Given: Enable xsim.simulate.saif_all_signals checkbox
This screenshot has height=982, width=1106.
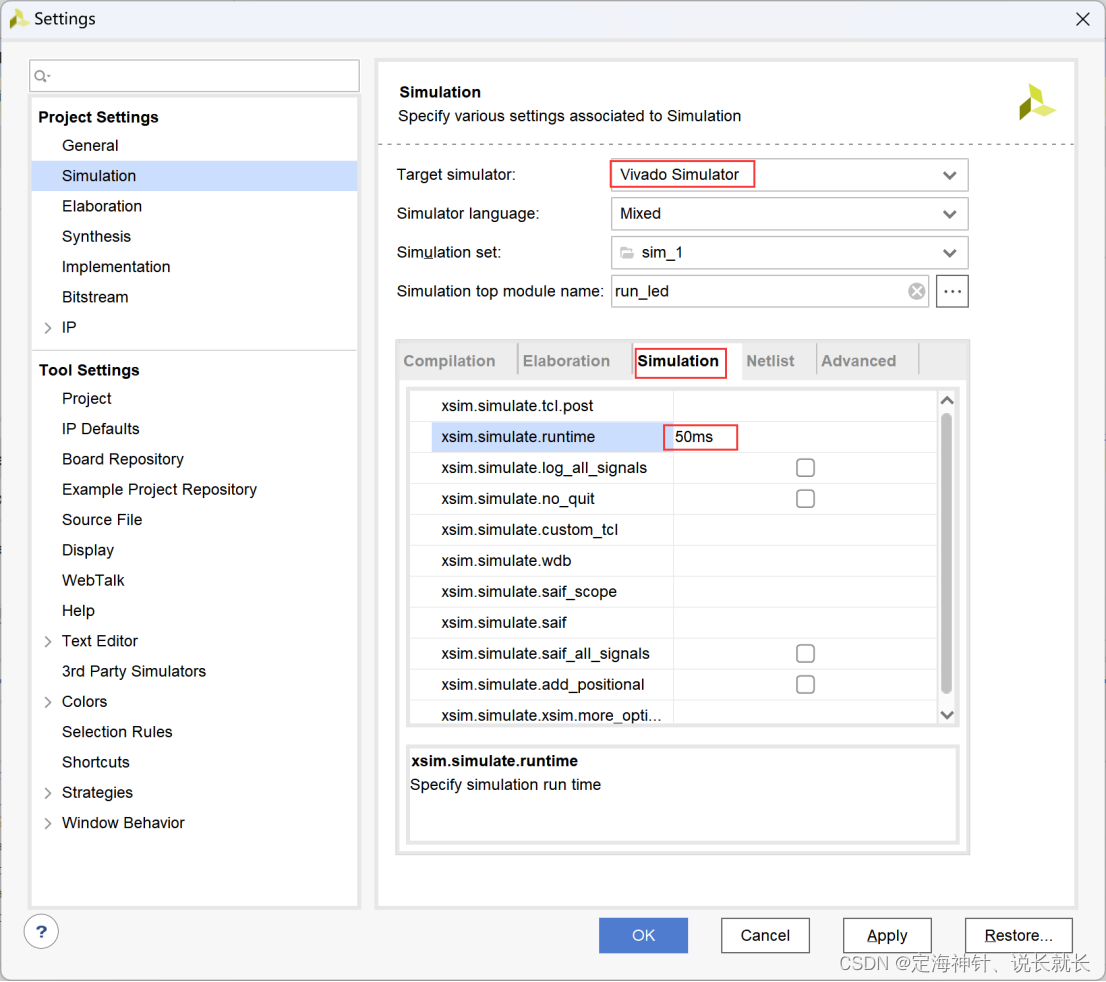Looking at the screenshot, I should [x=805, y=653].
